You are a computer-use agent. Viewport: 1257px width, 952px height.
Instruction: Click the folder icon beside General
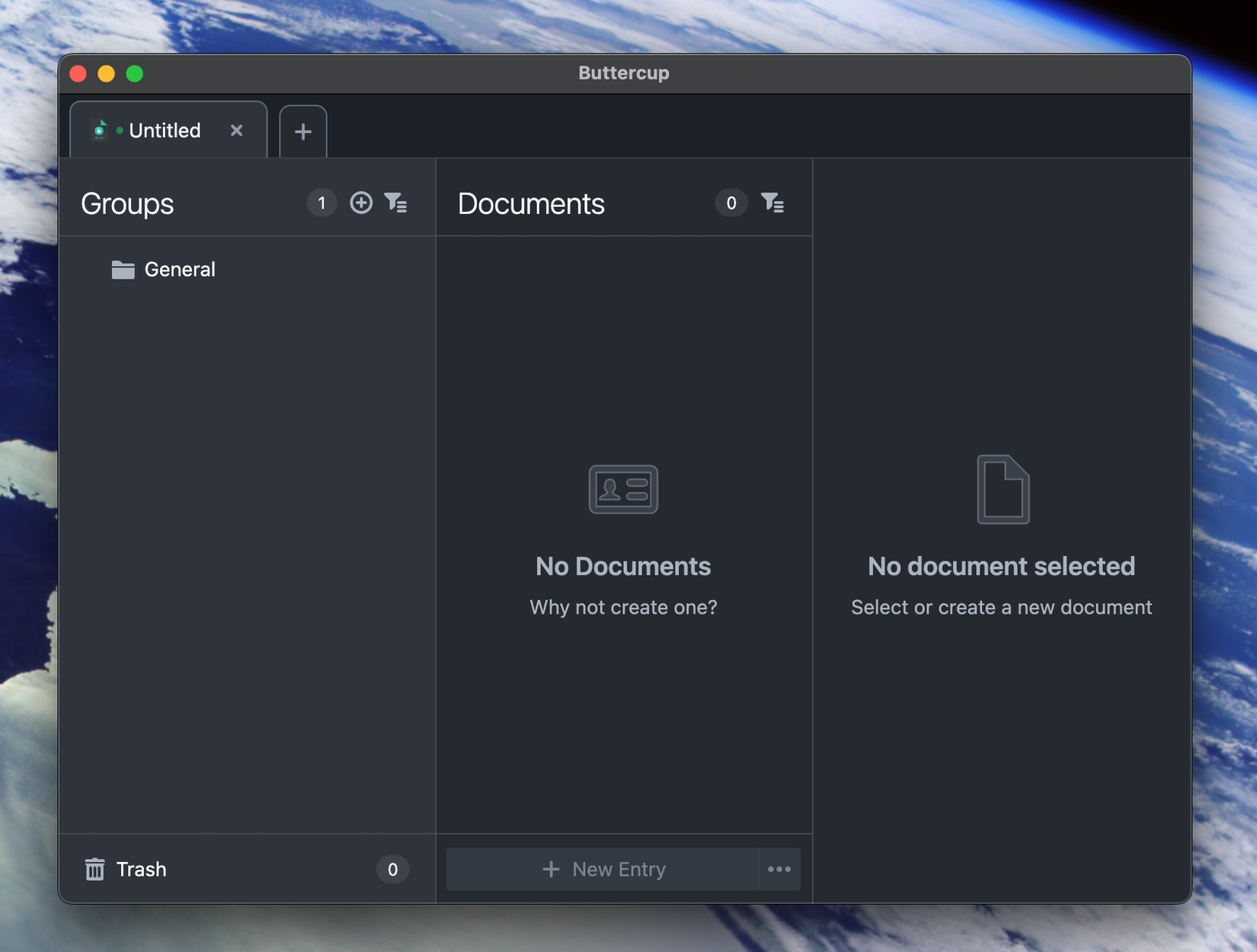tap(122, 269)
